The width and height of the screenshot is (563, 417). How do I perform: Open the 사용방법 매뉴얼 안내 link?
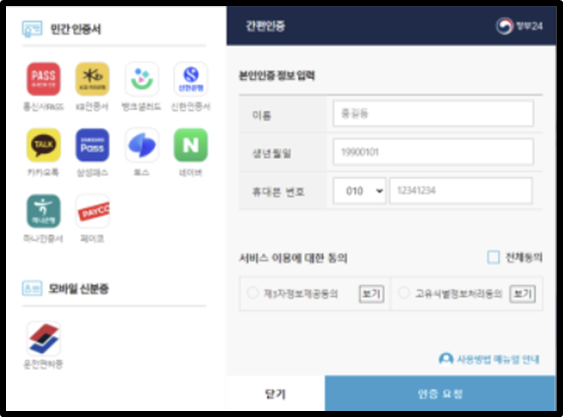489,359
